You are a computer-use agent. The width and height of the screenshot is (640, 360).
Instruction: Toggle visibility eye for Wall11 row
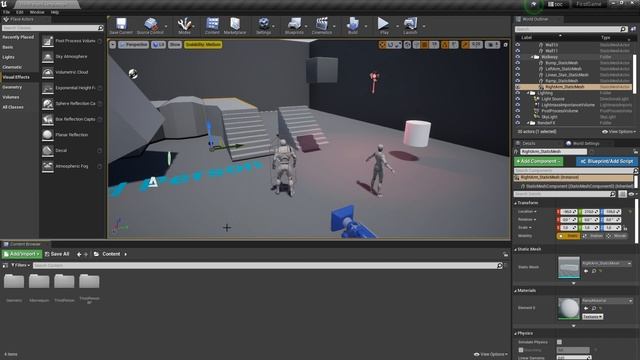click(518, 51)
